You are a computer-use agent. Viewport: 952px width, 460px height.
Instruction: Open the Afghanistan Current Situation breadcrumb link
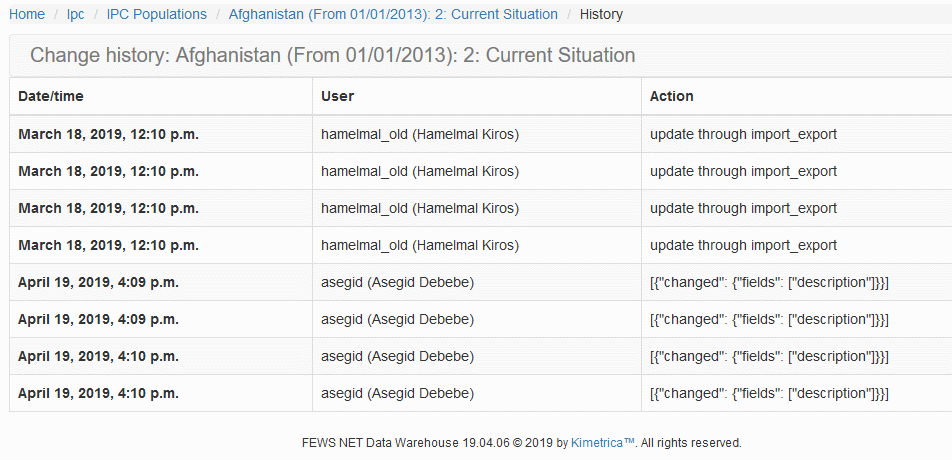(x=393, y=14)
